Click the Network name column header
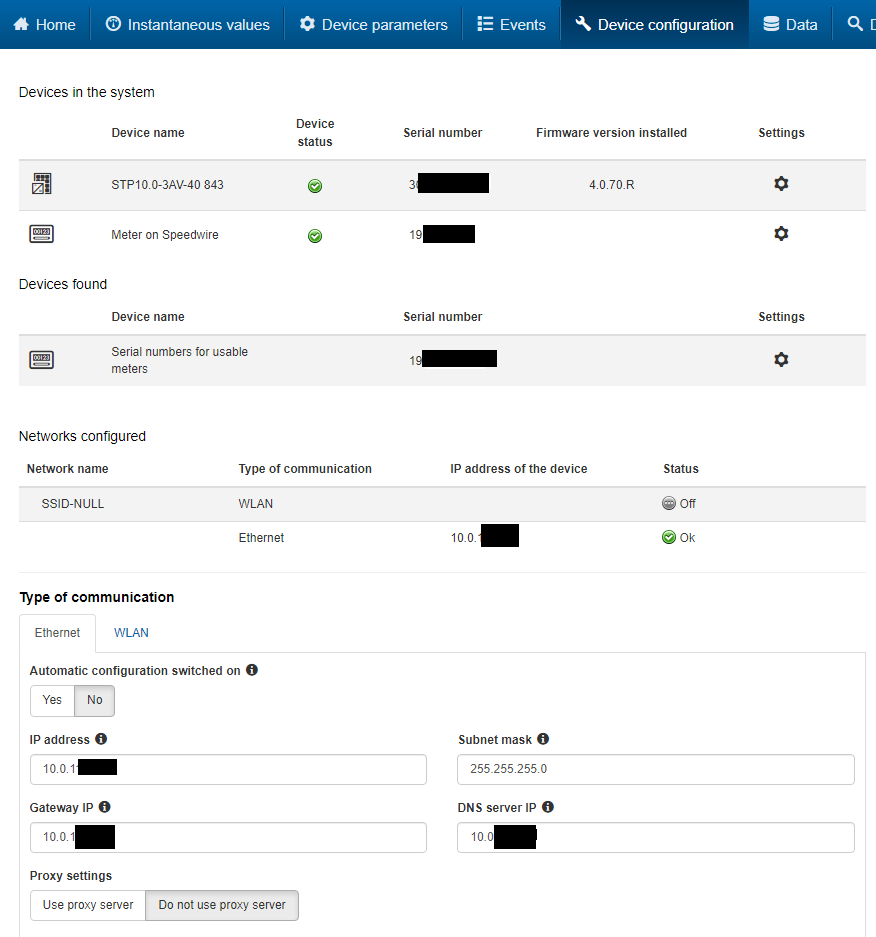The image size is (876, 937). (68, 468)
